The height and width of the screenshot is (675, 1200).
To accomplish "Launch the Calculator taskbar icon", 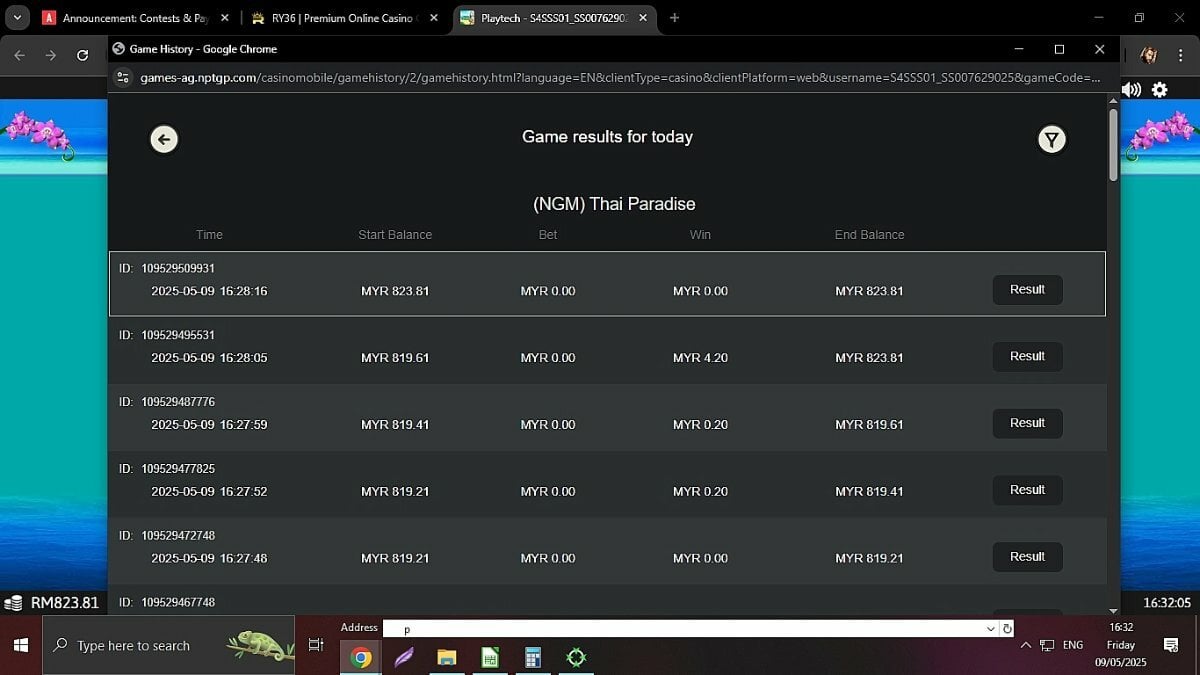I will (533, 657).
